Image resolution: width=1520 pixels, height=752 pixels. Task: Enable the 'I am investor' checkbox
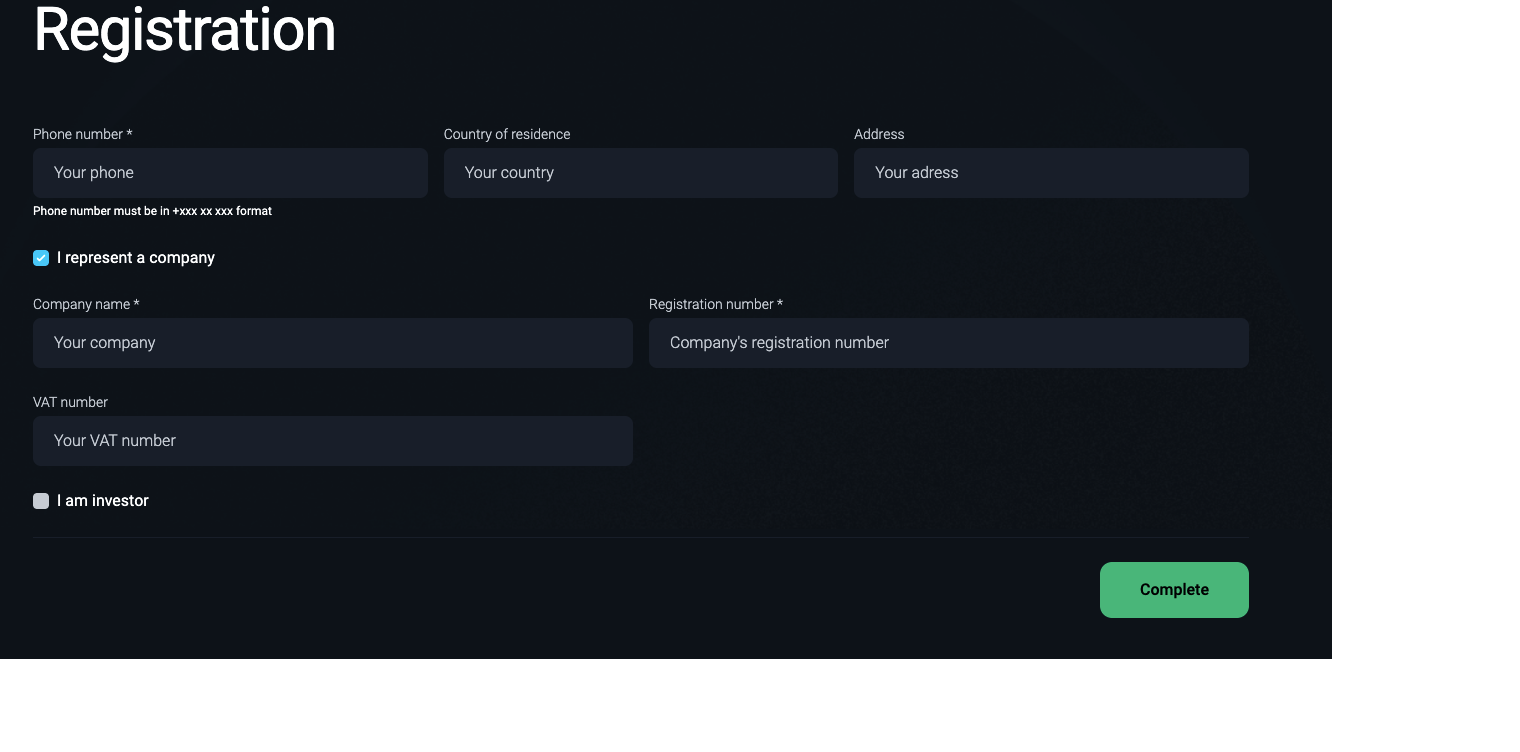41,501
